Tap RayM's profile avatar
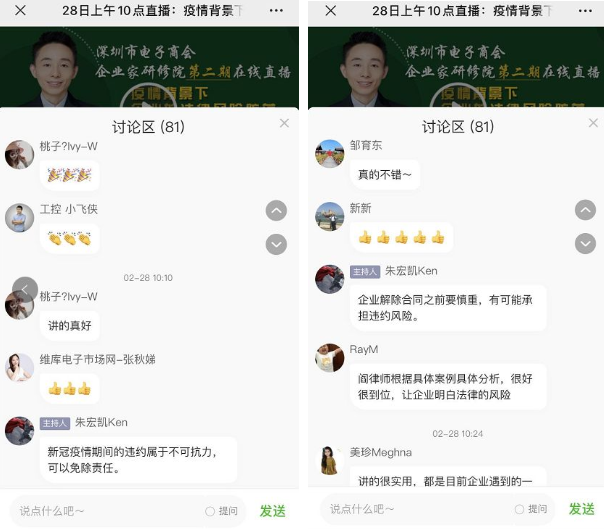604x529 pixels. (329, 358)
